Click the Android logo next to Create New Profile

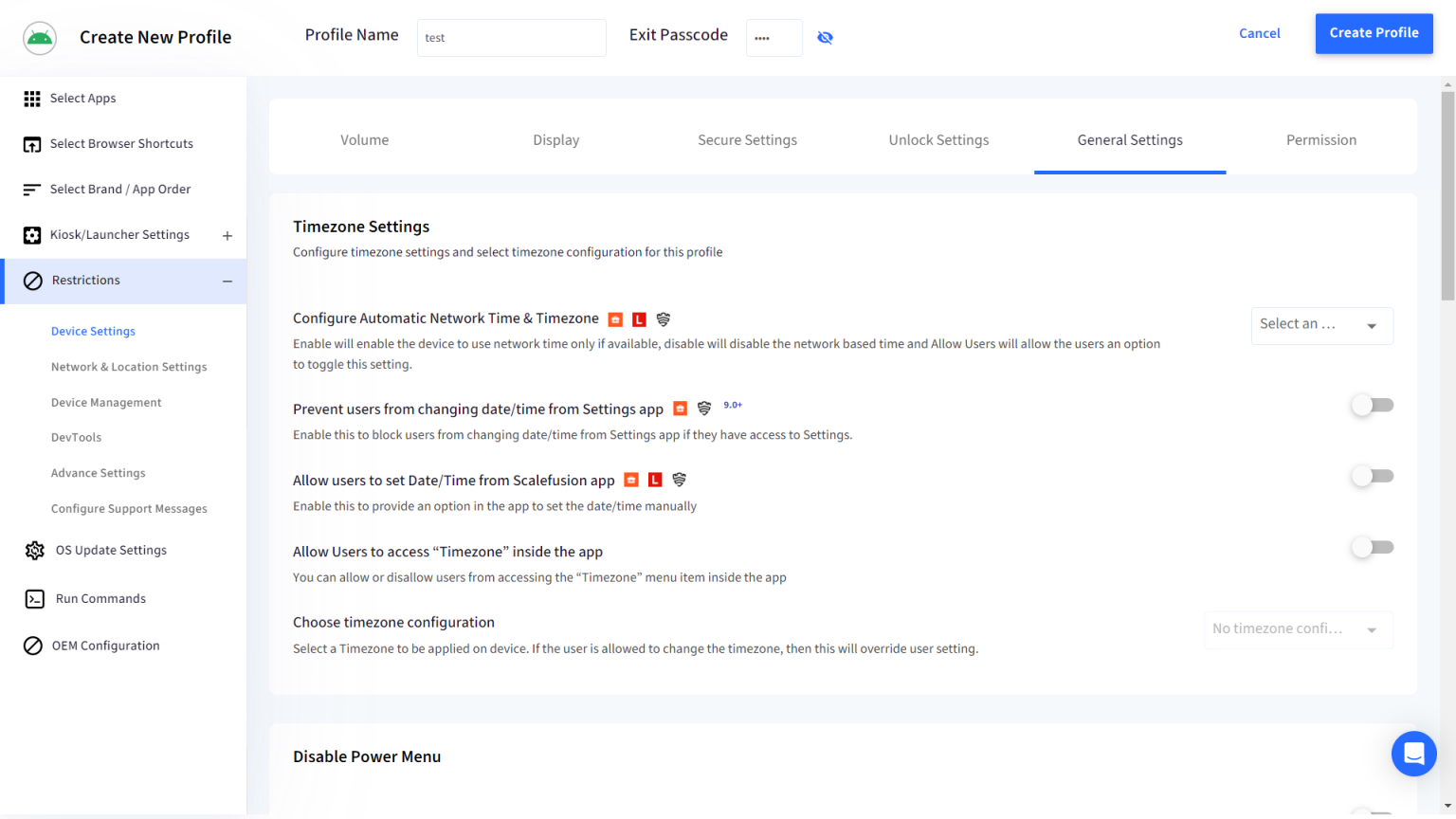(39, 39)
